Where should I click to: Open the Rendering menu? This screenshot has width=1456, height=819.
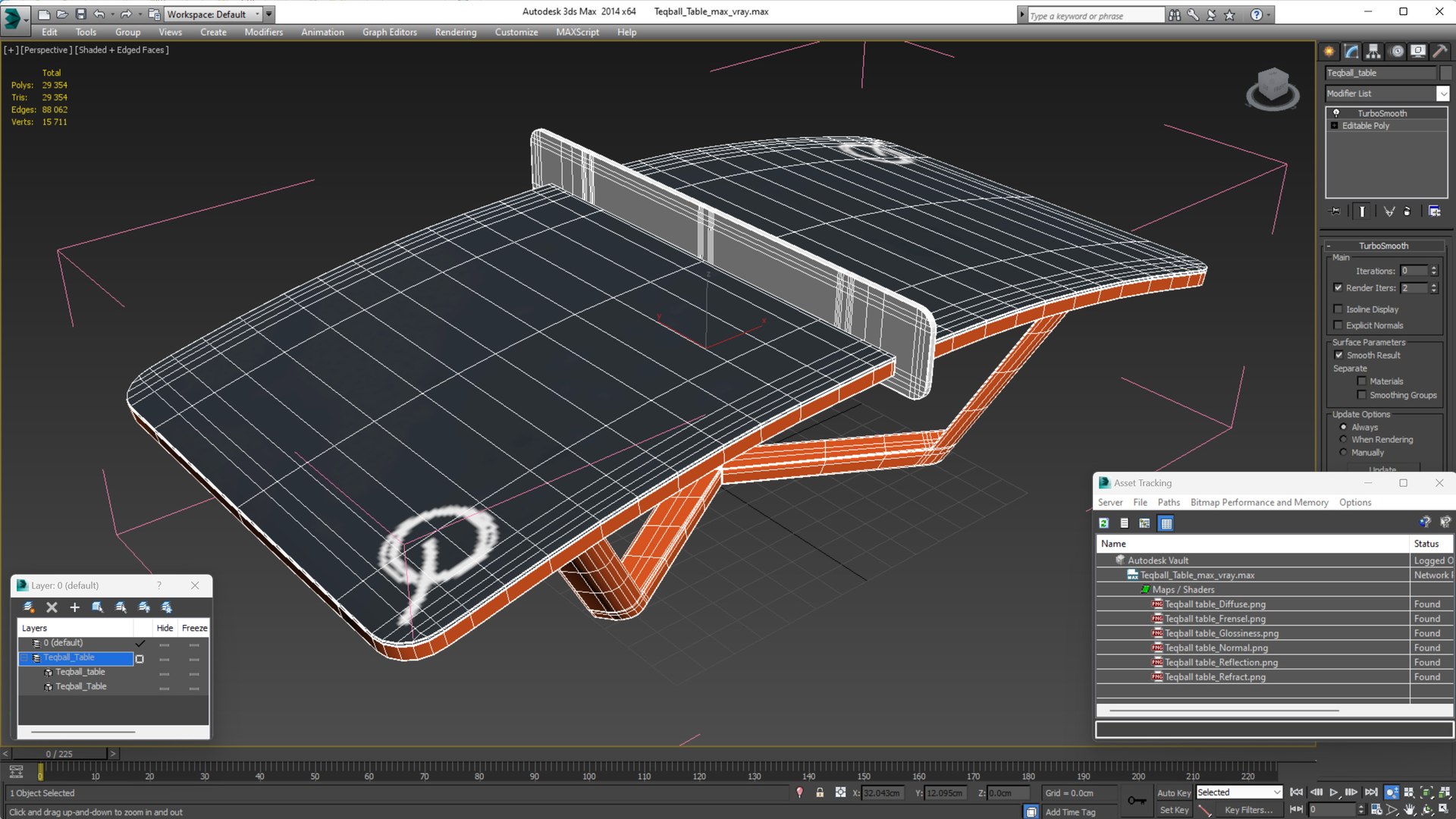pos(455,32)
